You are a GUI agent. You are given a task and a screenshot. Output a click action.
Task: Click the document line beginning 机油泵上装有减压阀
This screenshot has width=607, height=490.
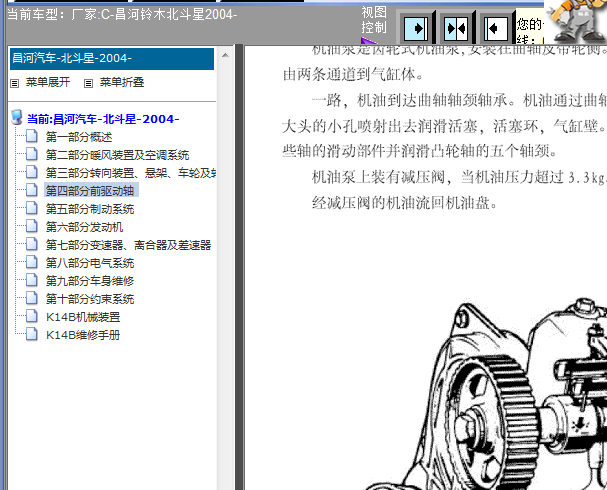click(x=459, y=177)
